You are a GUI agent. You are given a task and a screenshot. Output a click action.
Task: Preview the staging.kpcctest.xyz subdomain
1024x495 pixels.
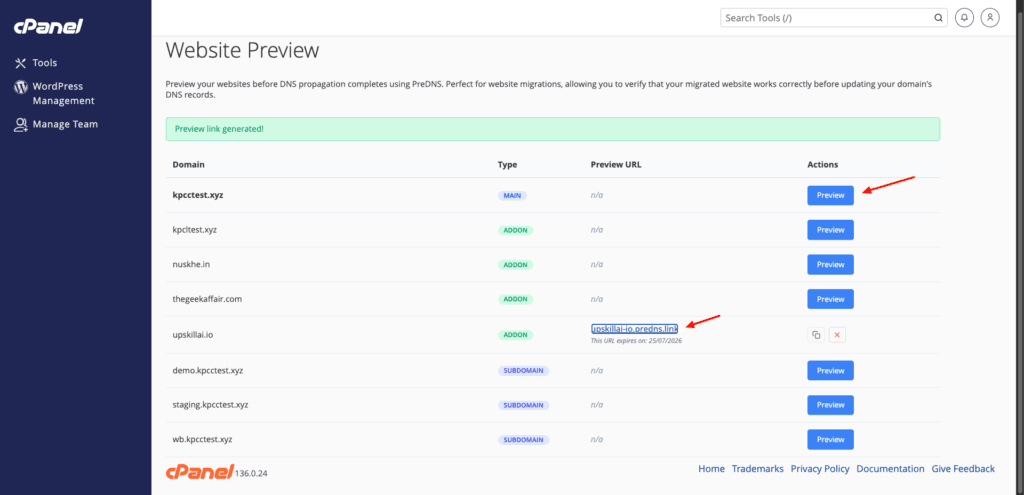(830, 405)
